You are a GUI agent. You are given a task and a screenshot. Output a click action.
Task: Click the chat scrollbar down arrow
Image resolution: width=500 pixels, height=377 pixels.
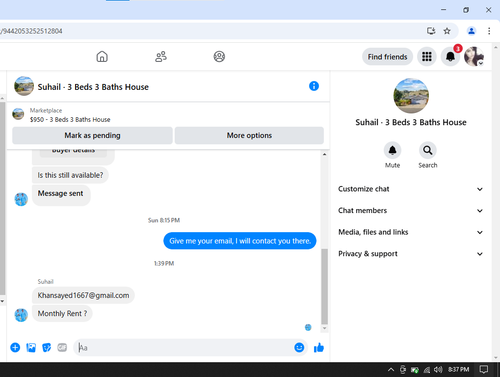coord(324,328)
